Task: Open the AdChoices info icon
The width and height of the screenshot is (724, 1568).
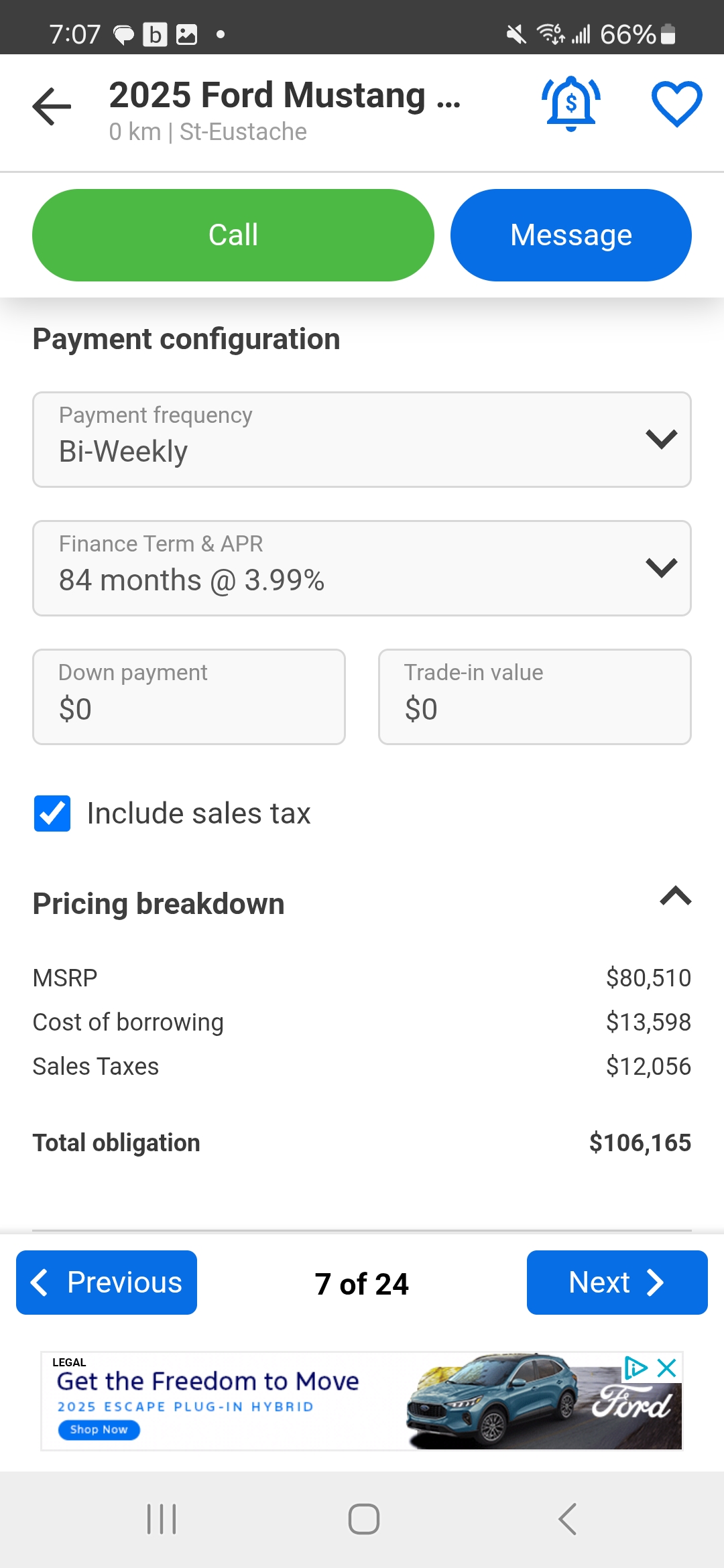Action: (635, 1368)
